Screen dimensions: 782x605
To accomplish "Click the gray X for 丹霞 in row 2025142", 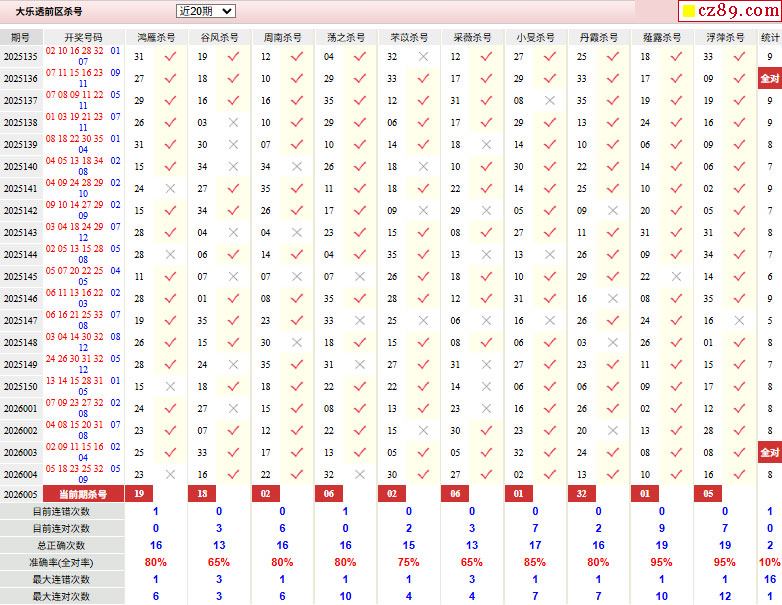I will 612,211.
